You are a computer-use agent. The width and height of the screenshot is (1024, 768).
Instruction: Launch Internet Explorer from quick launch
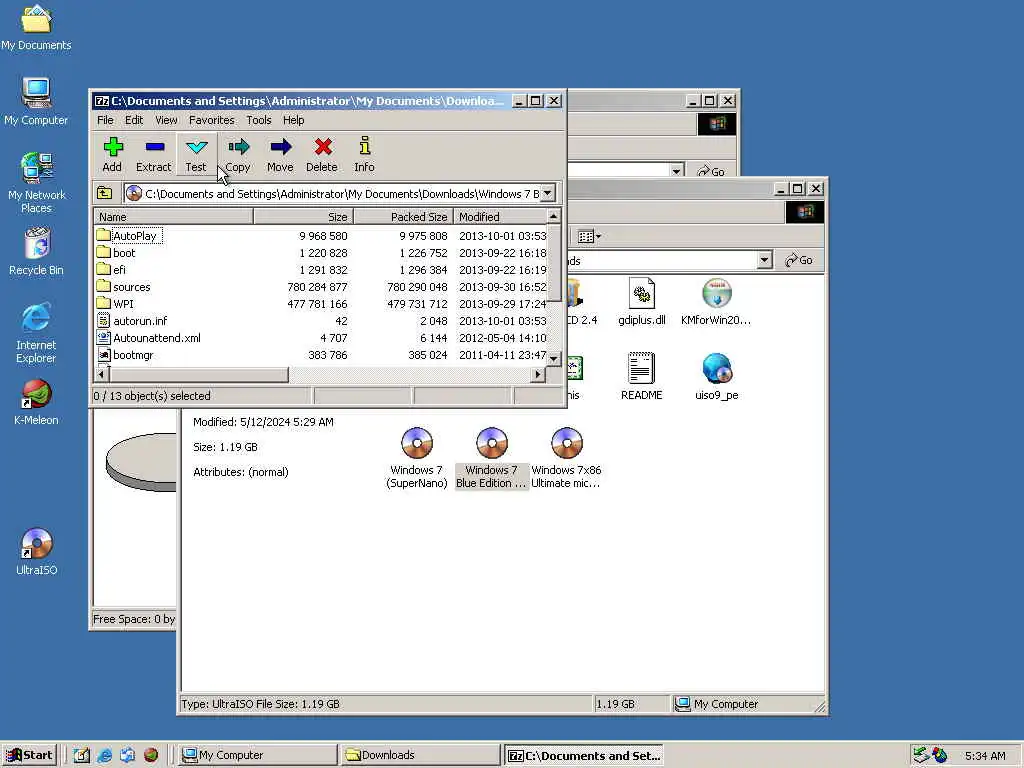coord(104,755)
